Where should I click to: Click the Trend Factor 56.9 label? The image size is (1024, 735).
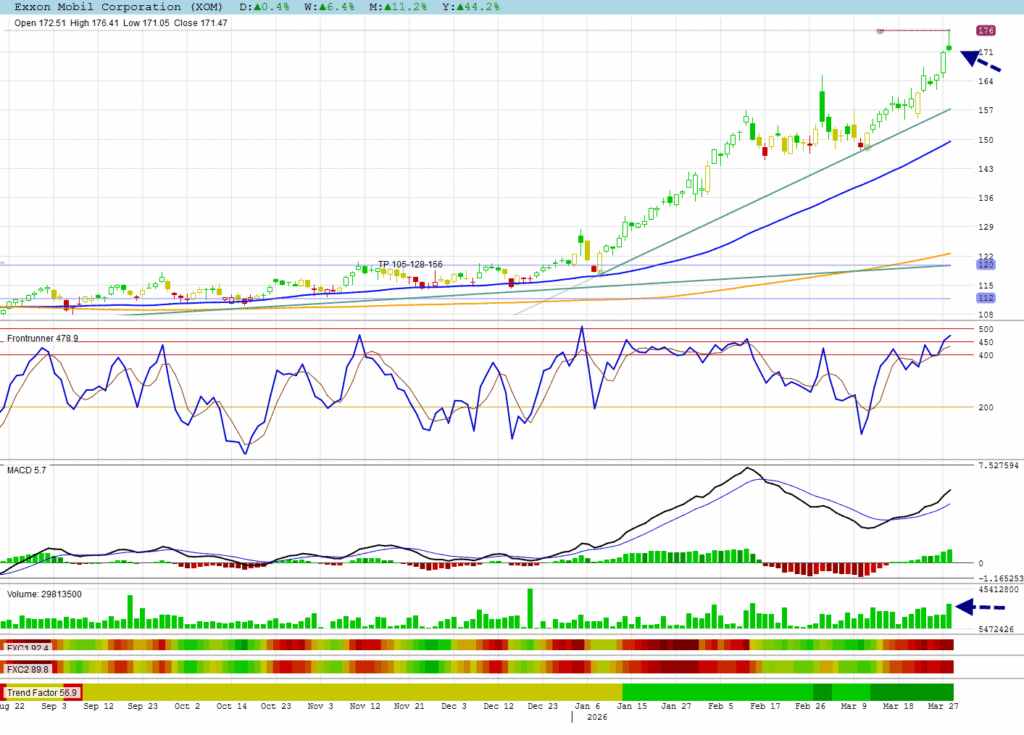[x=42, y=692]
